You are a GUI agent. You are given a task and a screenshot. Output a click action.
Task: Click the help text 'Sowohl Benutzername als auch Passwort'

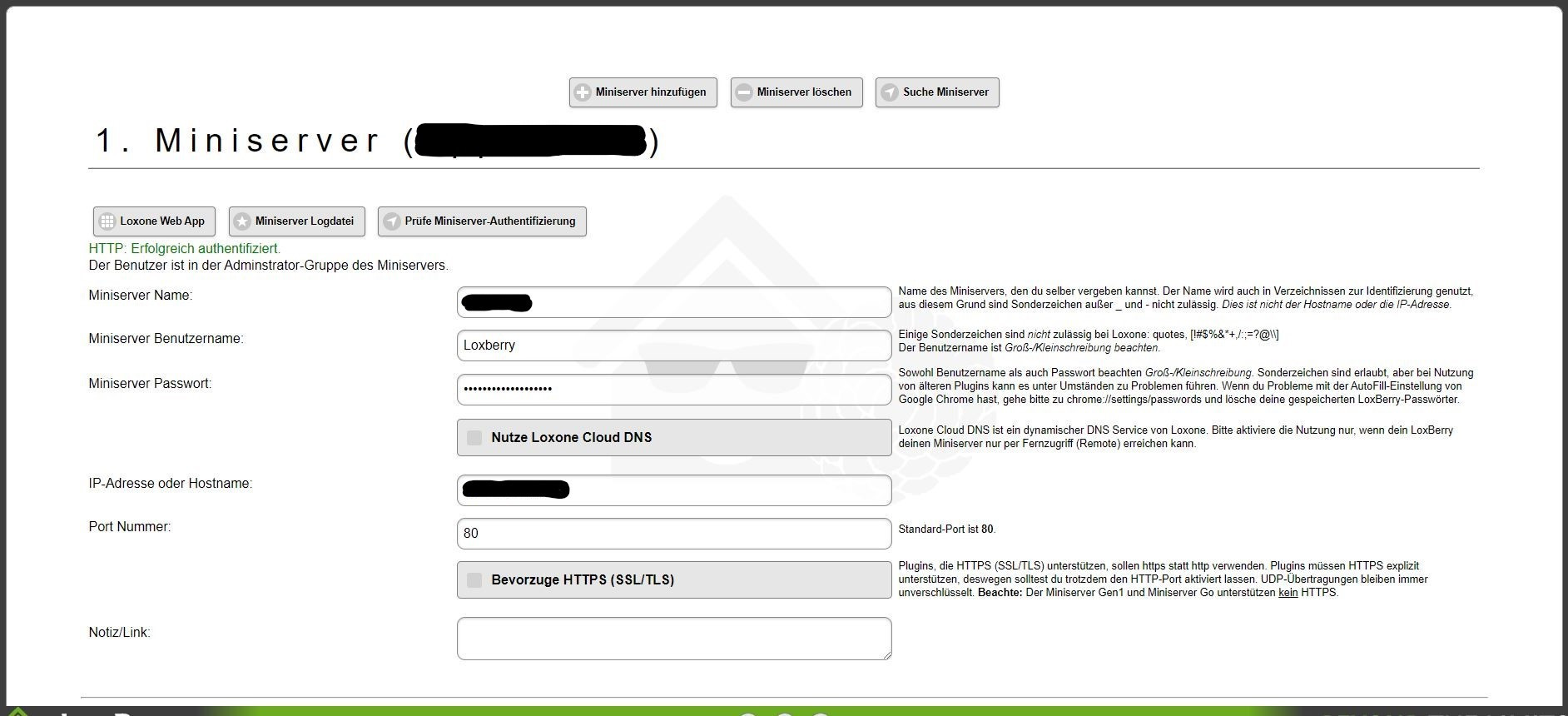1186,386
